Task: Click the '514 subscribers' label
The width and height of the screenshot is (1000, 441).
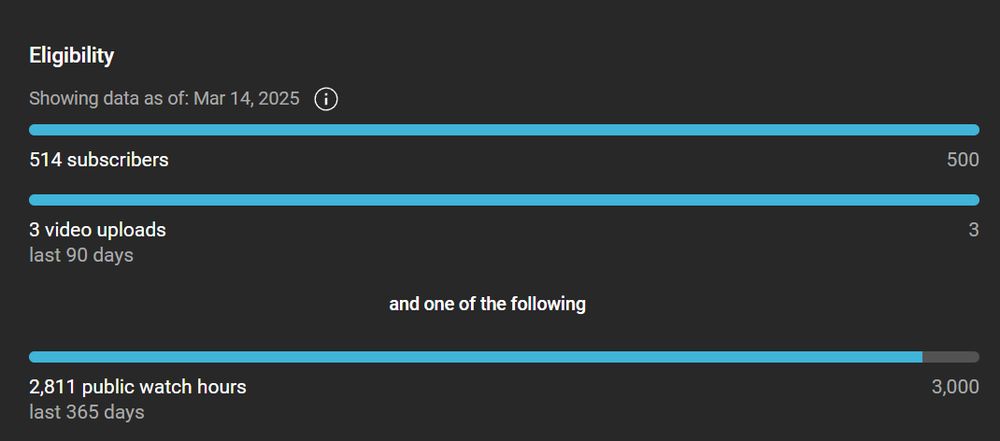Action: (x=99, y=159)
